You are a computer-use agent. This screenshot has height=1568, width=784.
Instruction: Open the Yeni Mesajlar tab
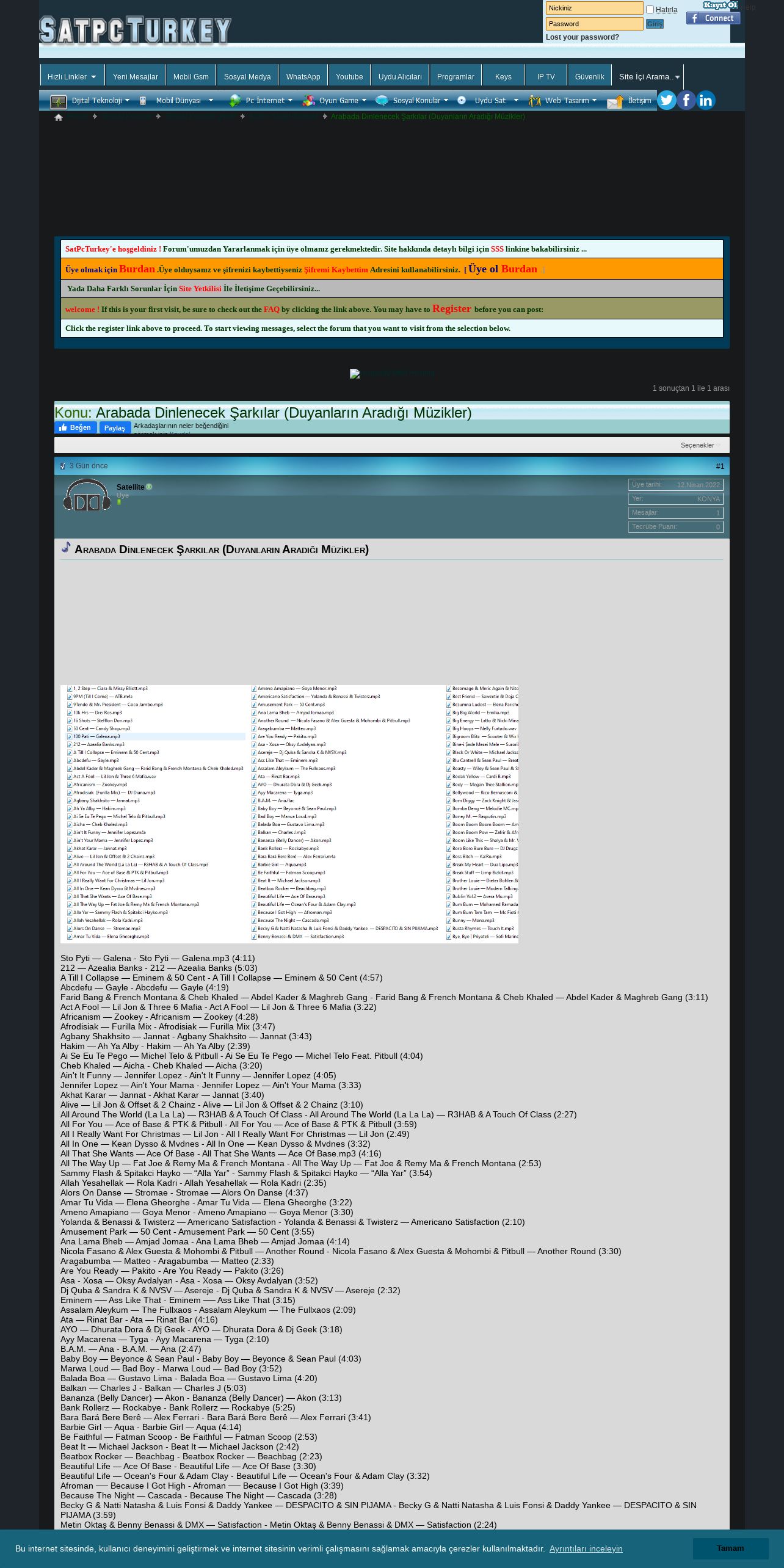[136, 76]
